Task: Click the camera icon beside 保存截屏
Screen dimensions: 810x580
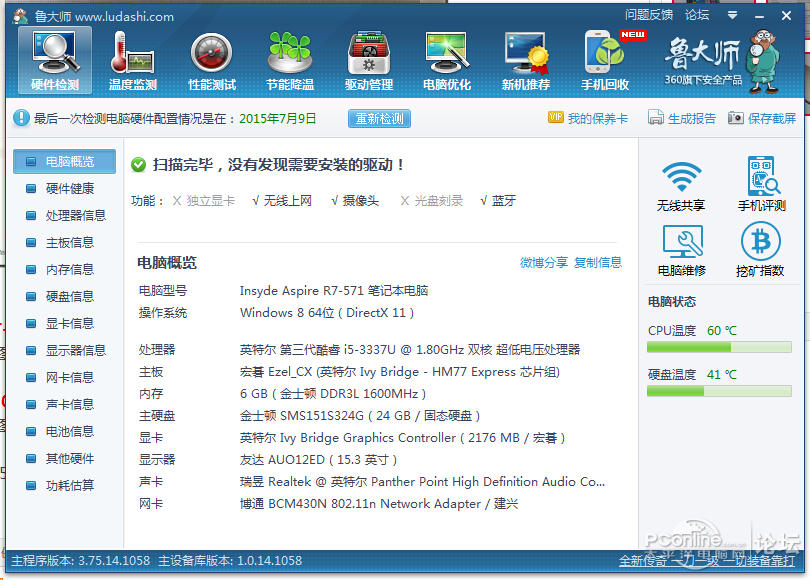Action: pyautogui.click(x=736, y=118)
